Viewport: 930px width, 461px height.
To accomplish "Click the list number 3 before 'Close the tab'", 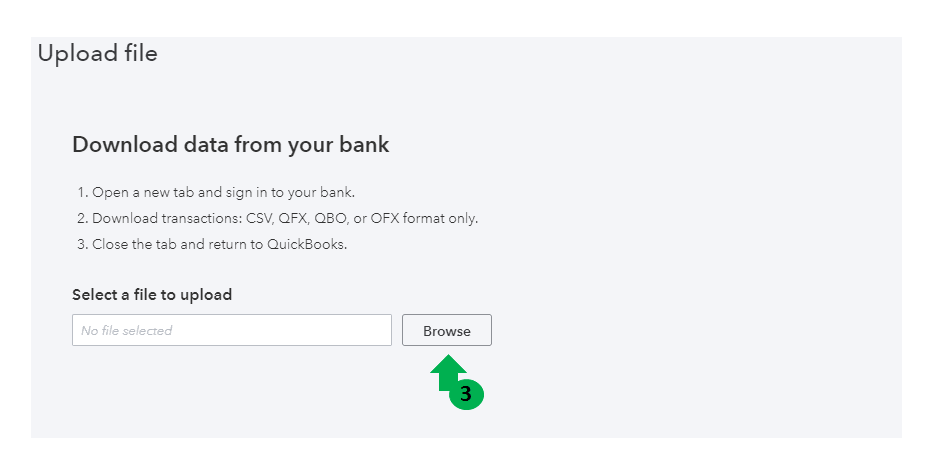I will tap(82, 245).
